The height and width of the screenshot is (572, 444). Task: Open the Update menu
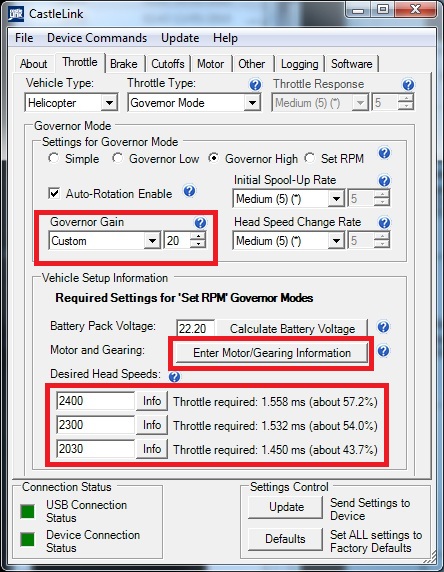pyautogui.click(x=180, y=38)
